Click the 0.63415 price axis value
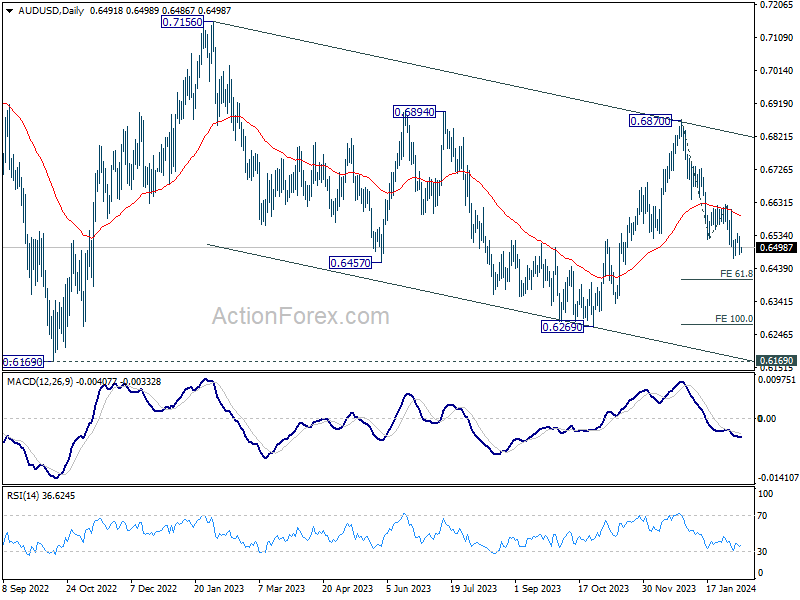 pyautogui.click(x=776, y=302)
